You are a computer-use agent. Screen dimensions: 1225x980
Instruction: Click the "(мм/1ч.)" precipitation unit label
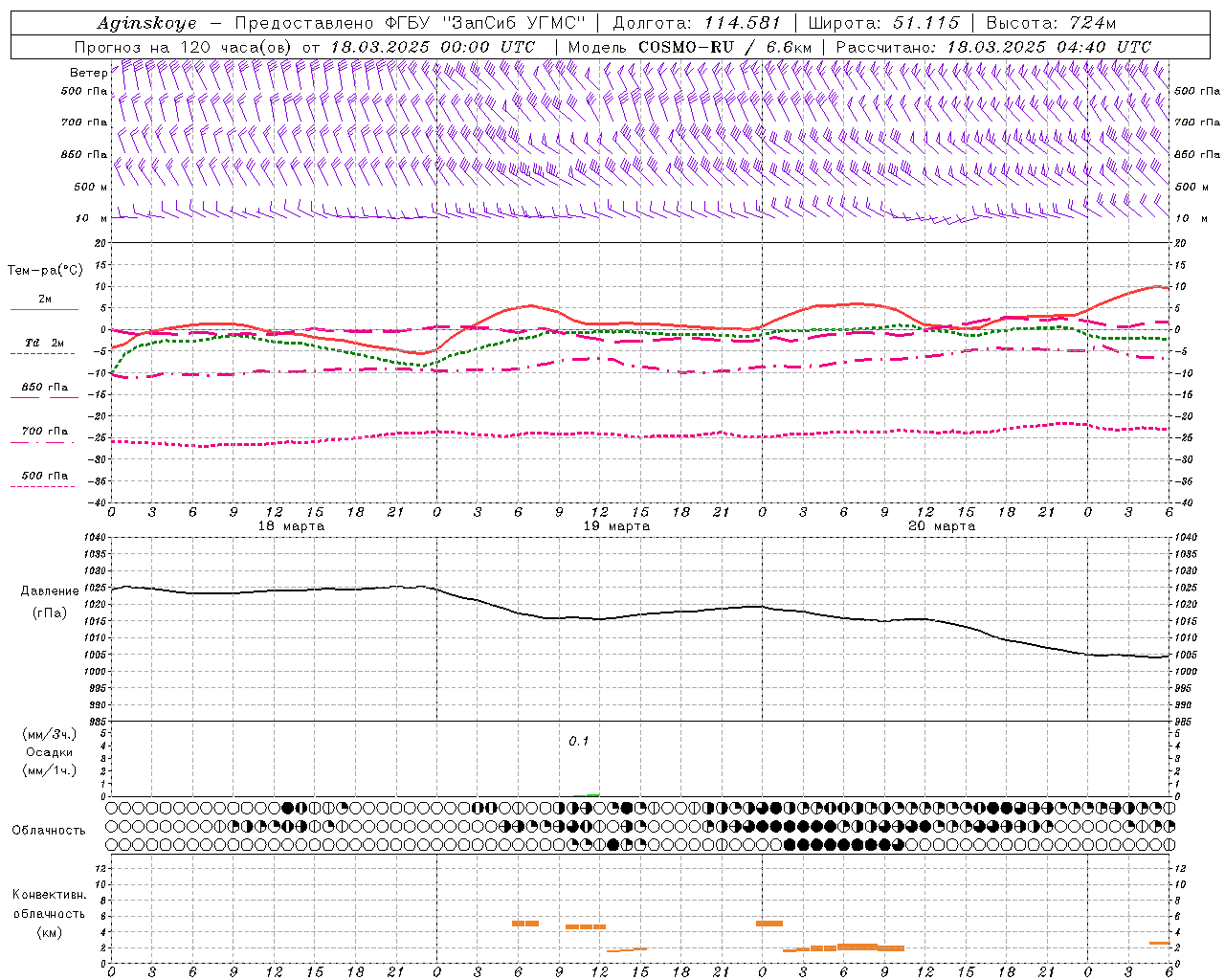50,770
